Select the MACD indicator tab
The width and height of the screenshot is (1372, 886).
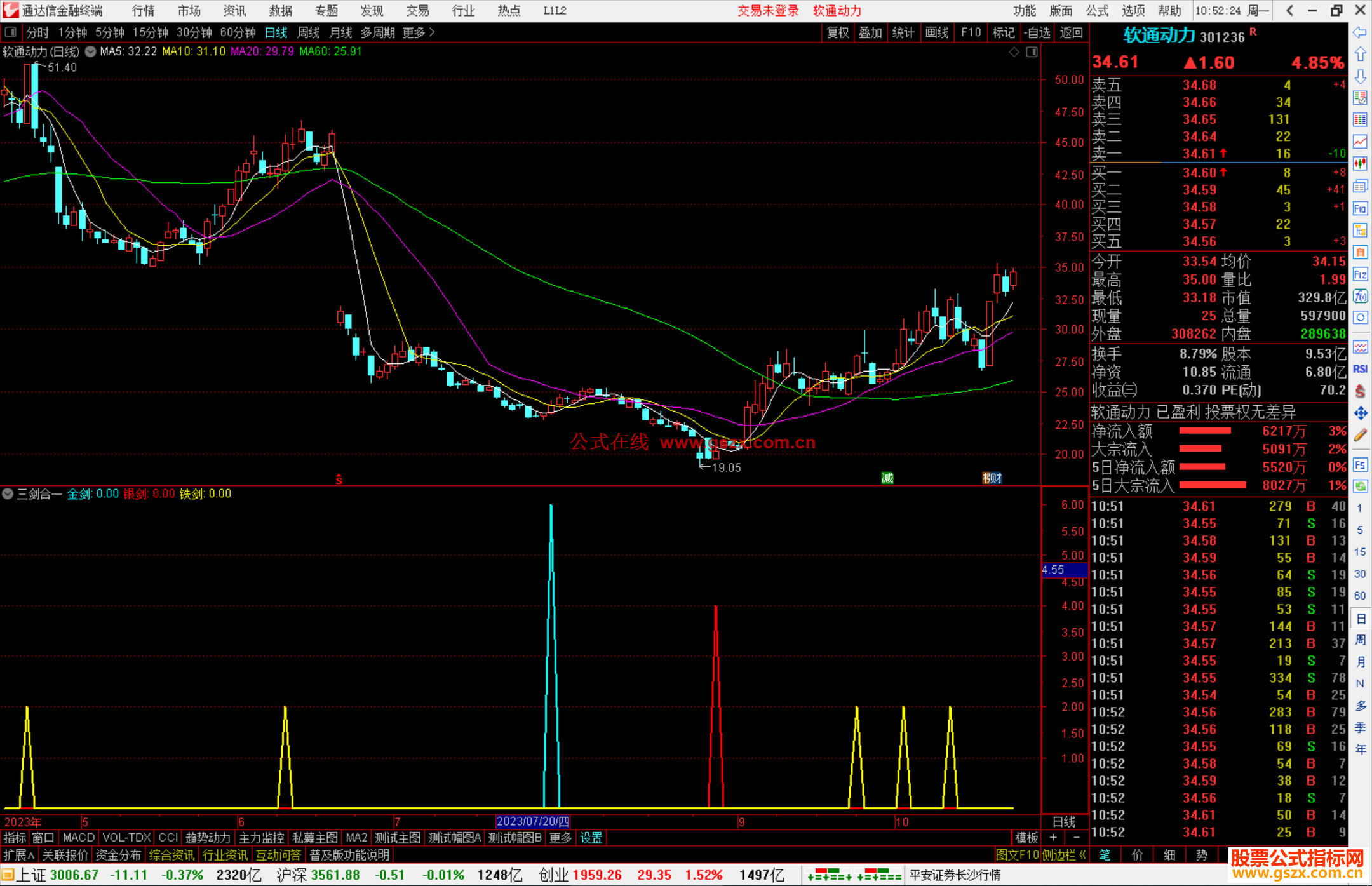point(79,838)
